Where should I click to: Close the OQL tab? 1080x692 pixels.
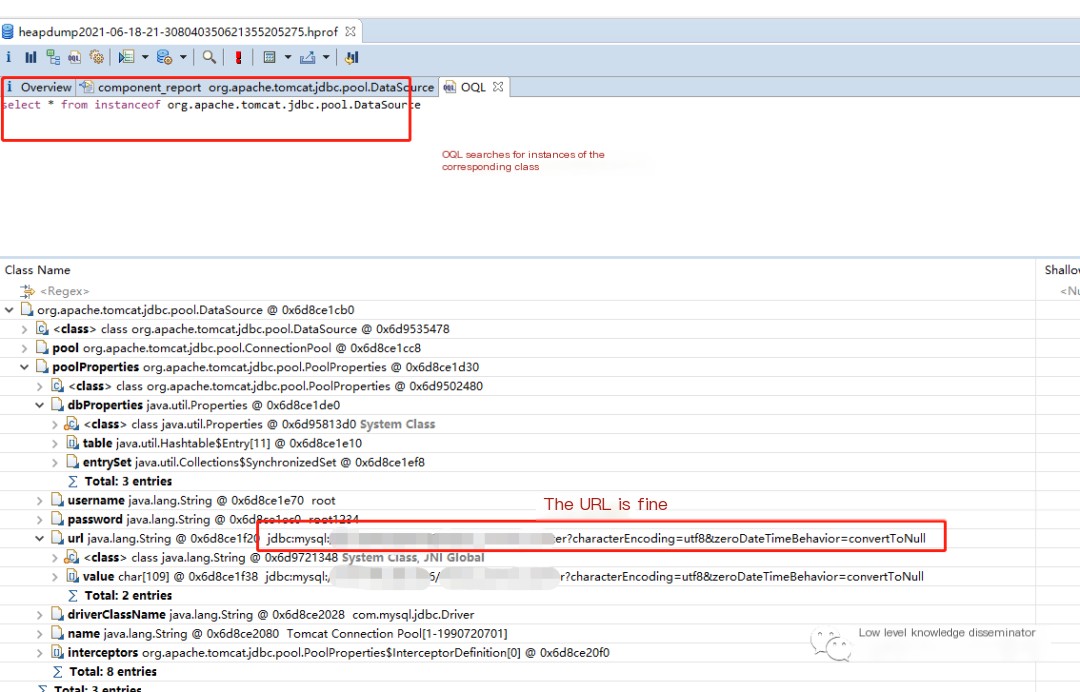point(498,87)
